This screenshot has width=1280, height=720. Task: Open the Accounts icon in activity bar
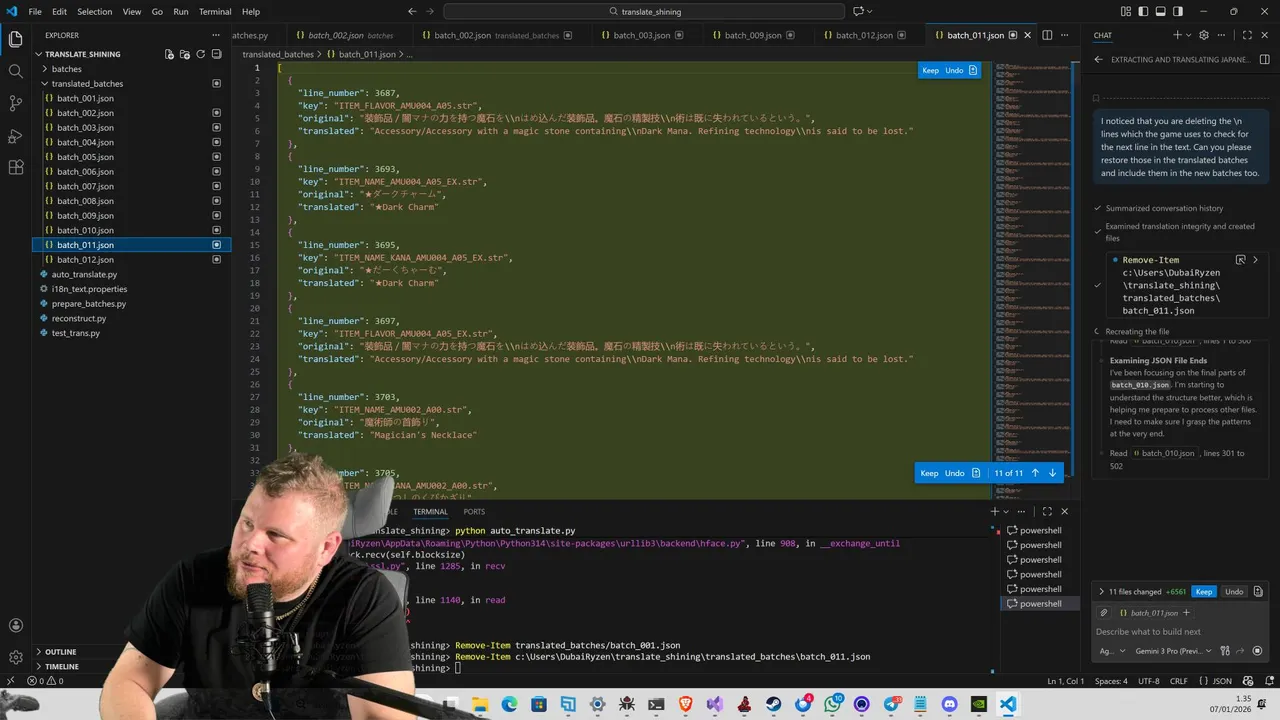[16, 626]
